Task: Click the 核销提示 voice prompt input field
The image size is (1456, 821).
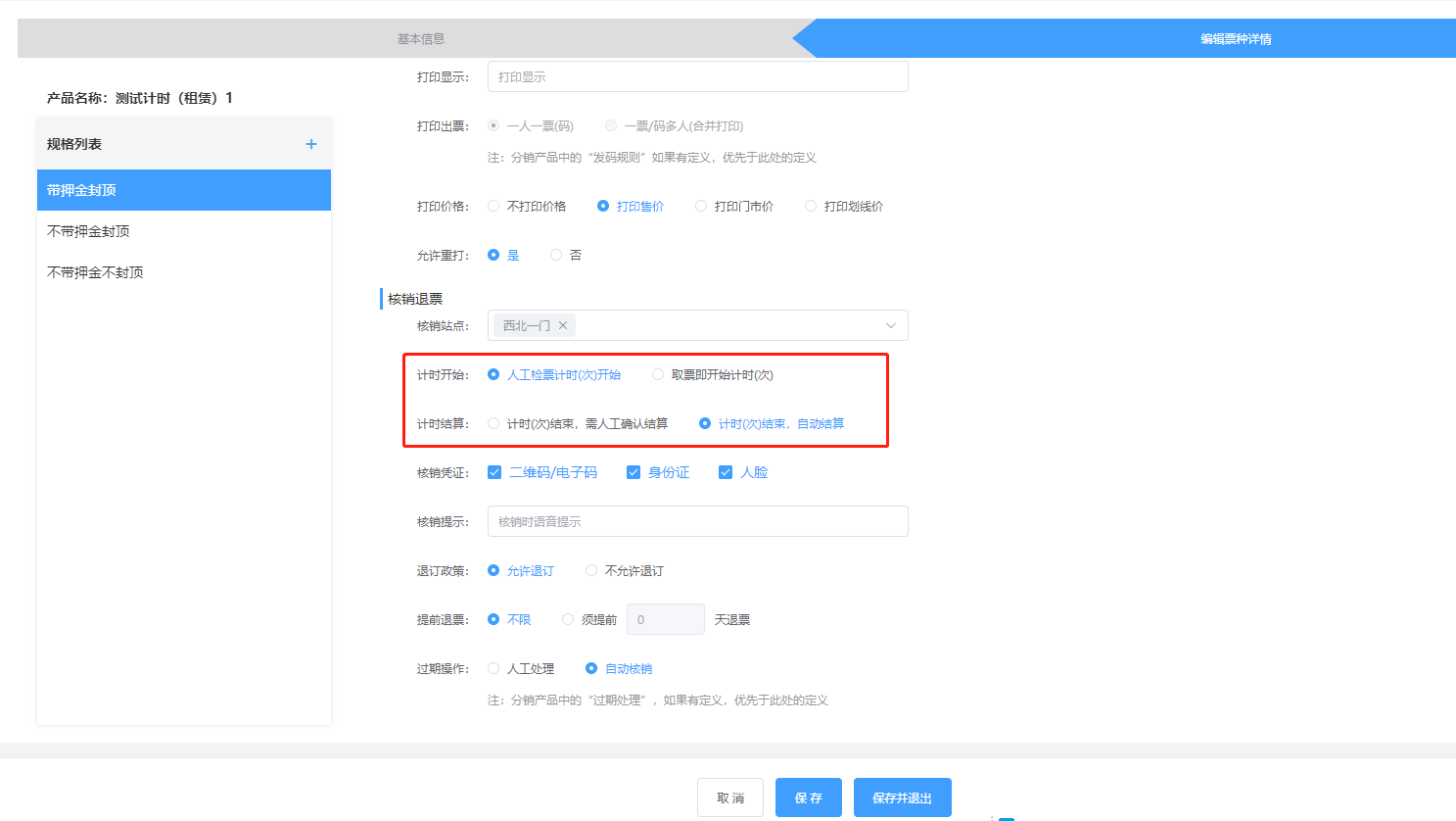Action: click(x=697, y=521)
